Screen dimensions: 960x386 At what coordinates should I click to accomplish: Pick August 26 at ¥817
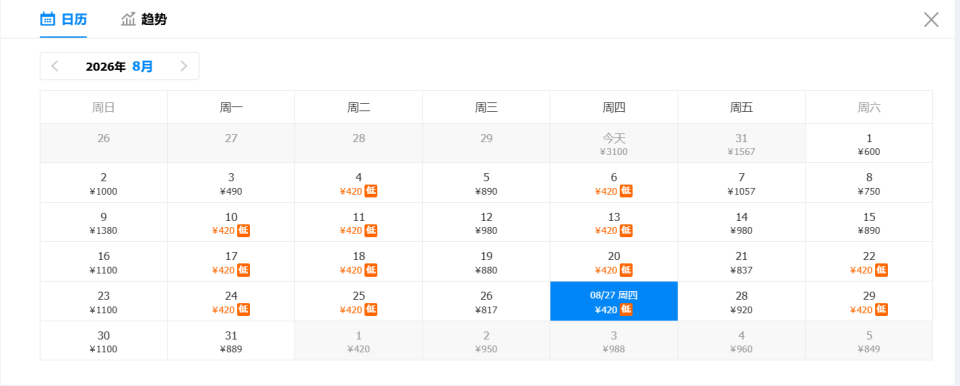pos(486,301)
